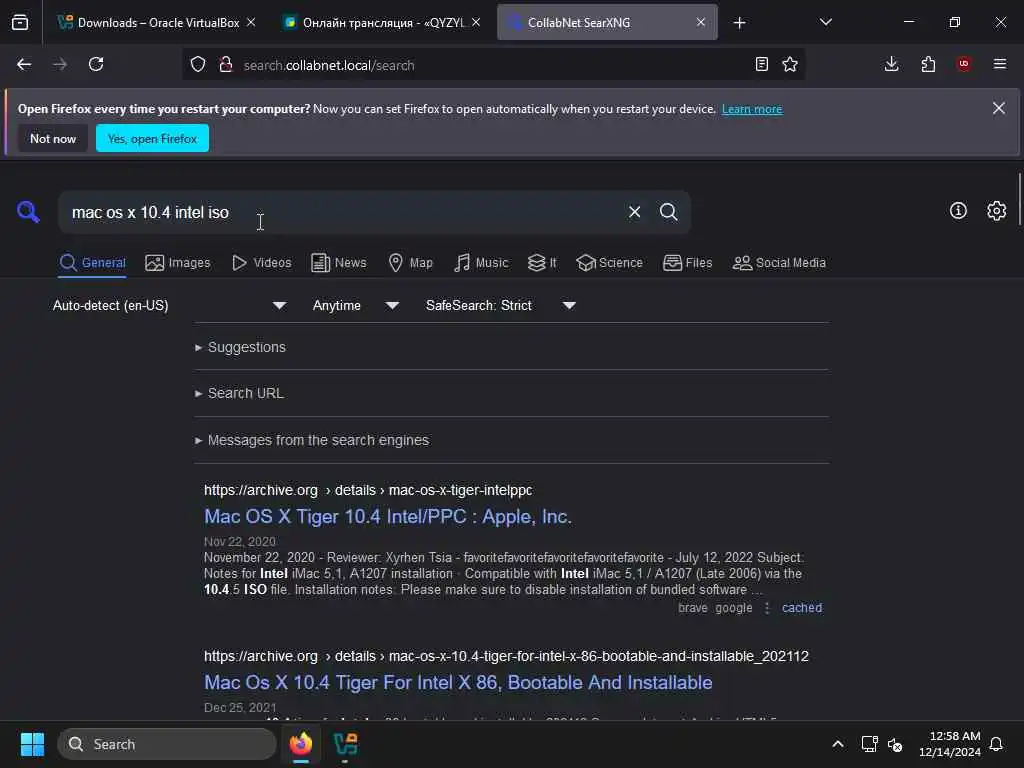Viewport: 1024px width, 768px height.
Task: Open Mac OS X Tiger 10.4 Intel/PPC result
Action: 388,517
